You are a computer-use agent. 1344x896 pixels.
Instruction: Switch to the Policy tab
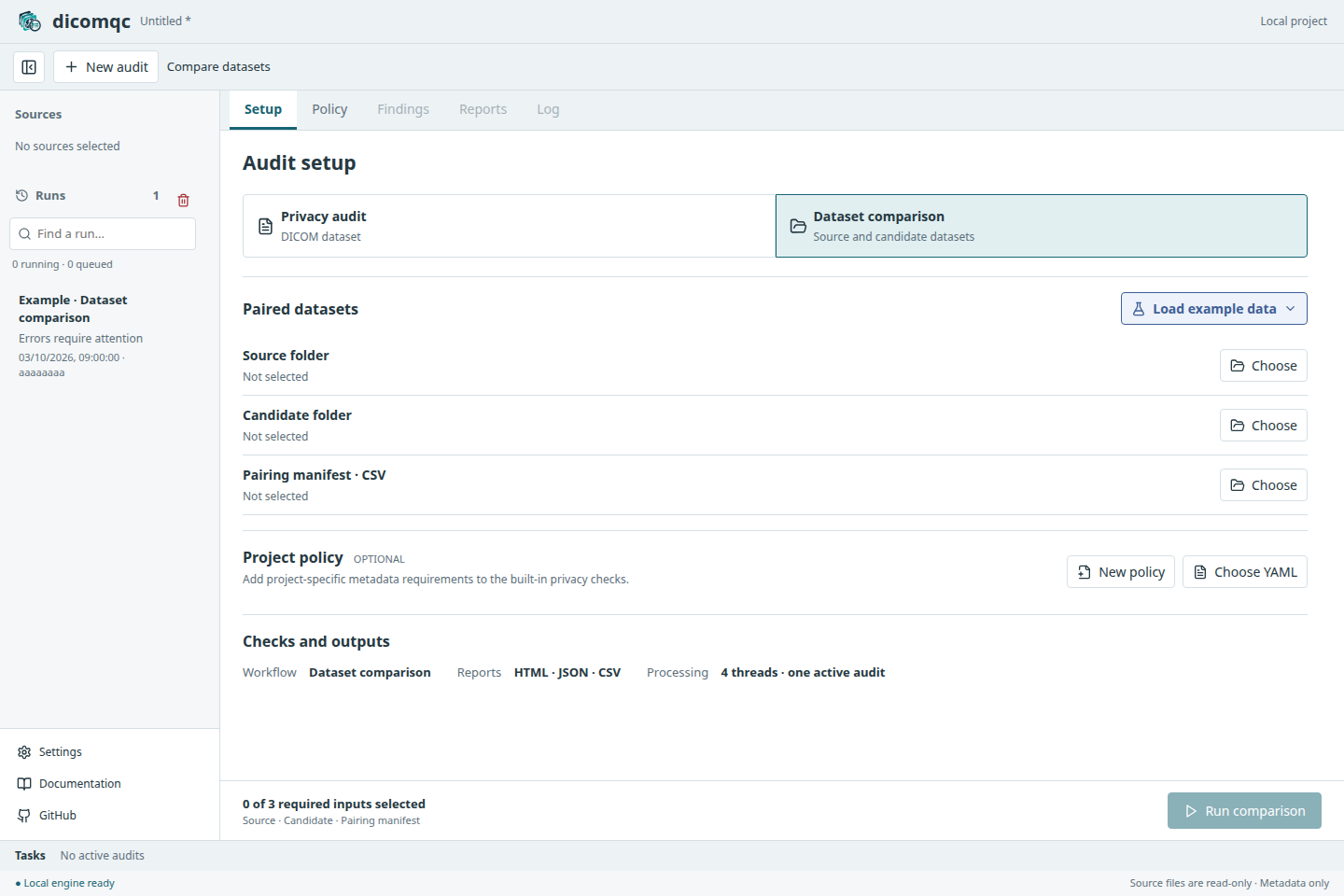point(329,109)
